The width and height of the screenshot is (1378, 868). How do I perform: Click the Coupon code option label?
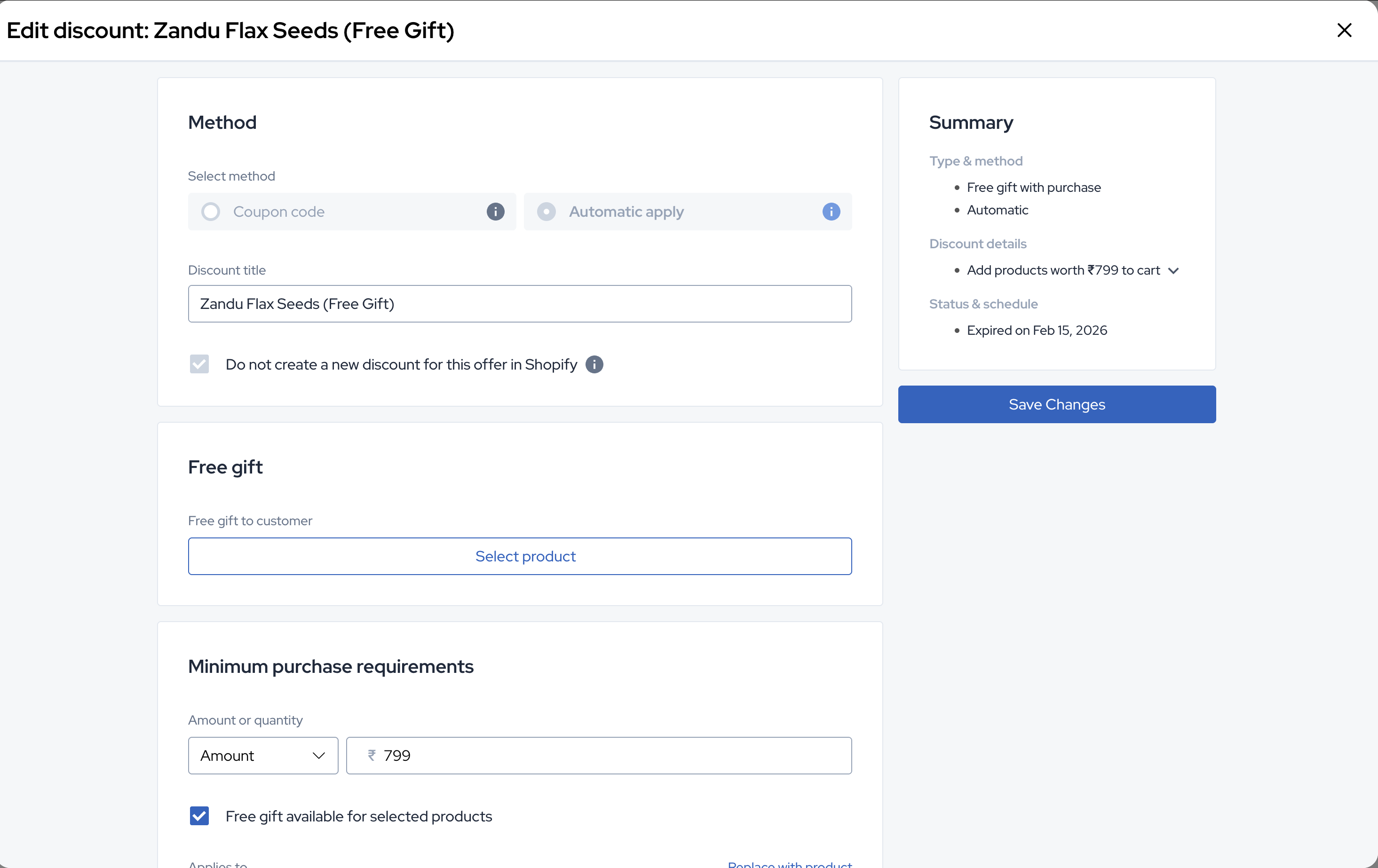coord(279,212)
